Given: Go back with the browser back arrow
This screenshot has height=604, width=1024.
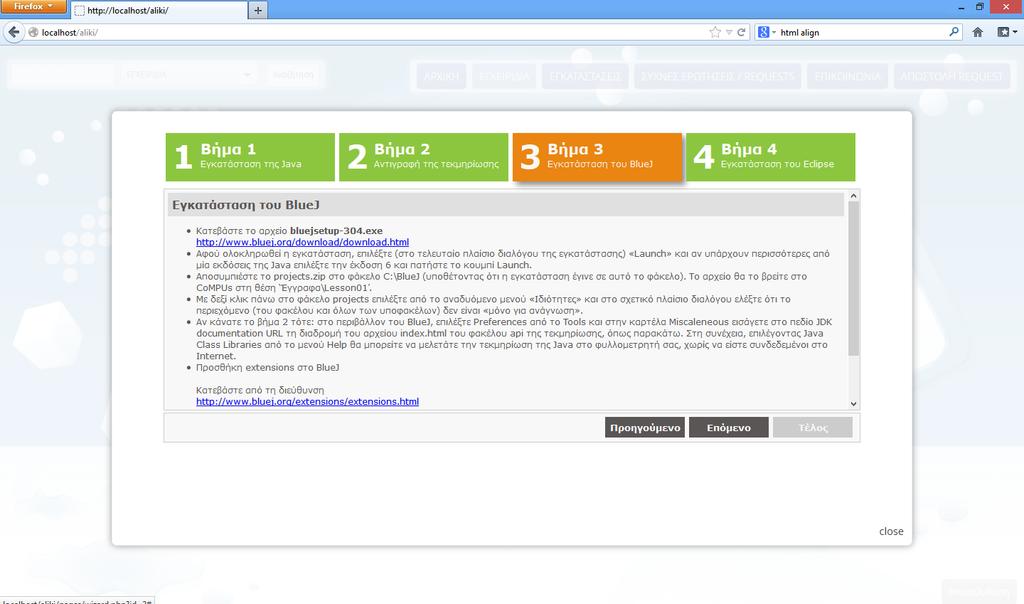Looking at the screenshot, I should pos(14,32).
